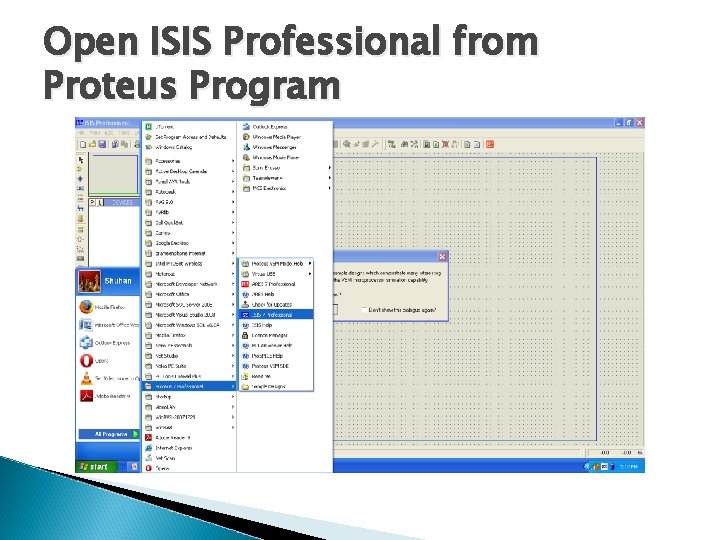Viewport: 720px width, 540px height.
Task: Expand Games folder arrow
Action: click(233, 233)
